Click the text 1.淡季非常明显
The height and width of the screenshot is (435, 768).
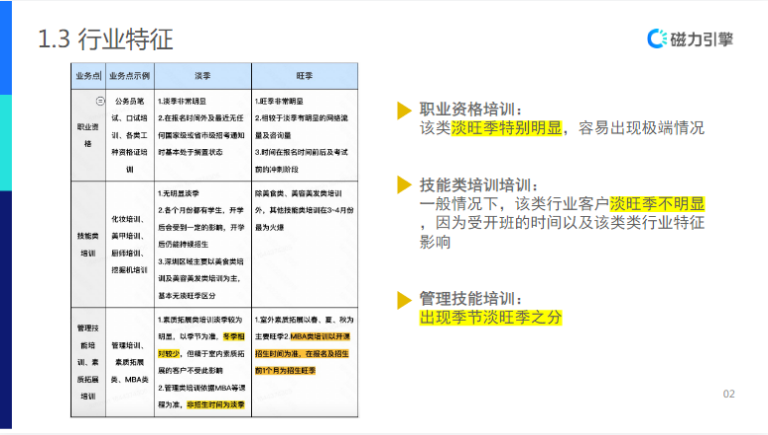click(182, 101)
